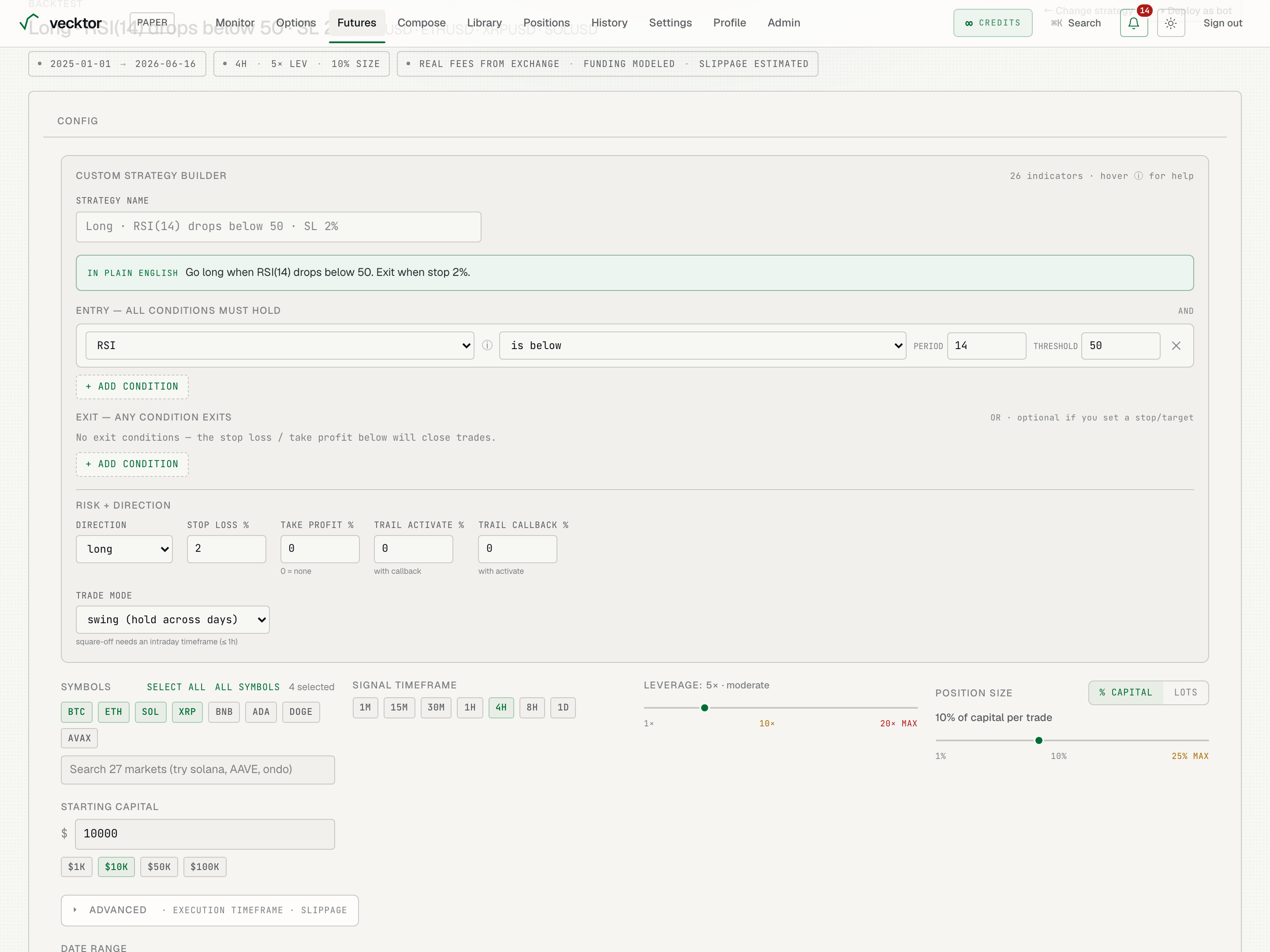
Task: Toggle the SOL symbol chip
Action: coord(150,711)
